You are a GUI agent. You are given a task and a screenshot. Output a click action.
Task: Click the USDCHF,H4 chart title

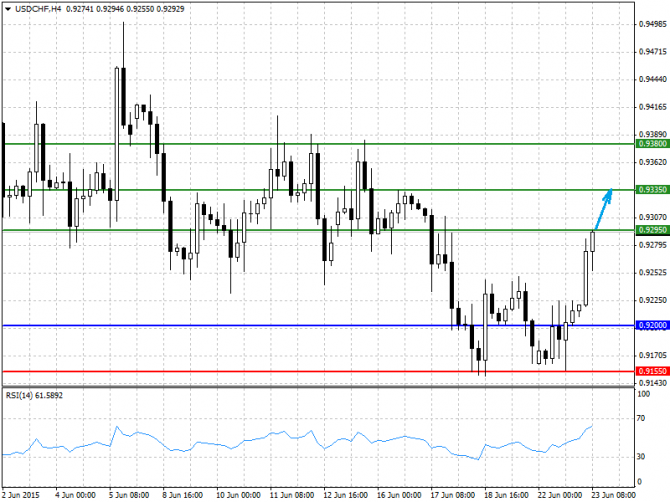(38, 9)
